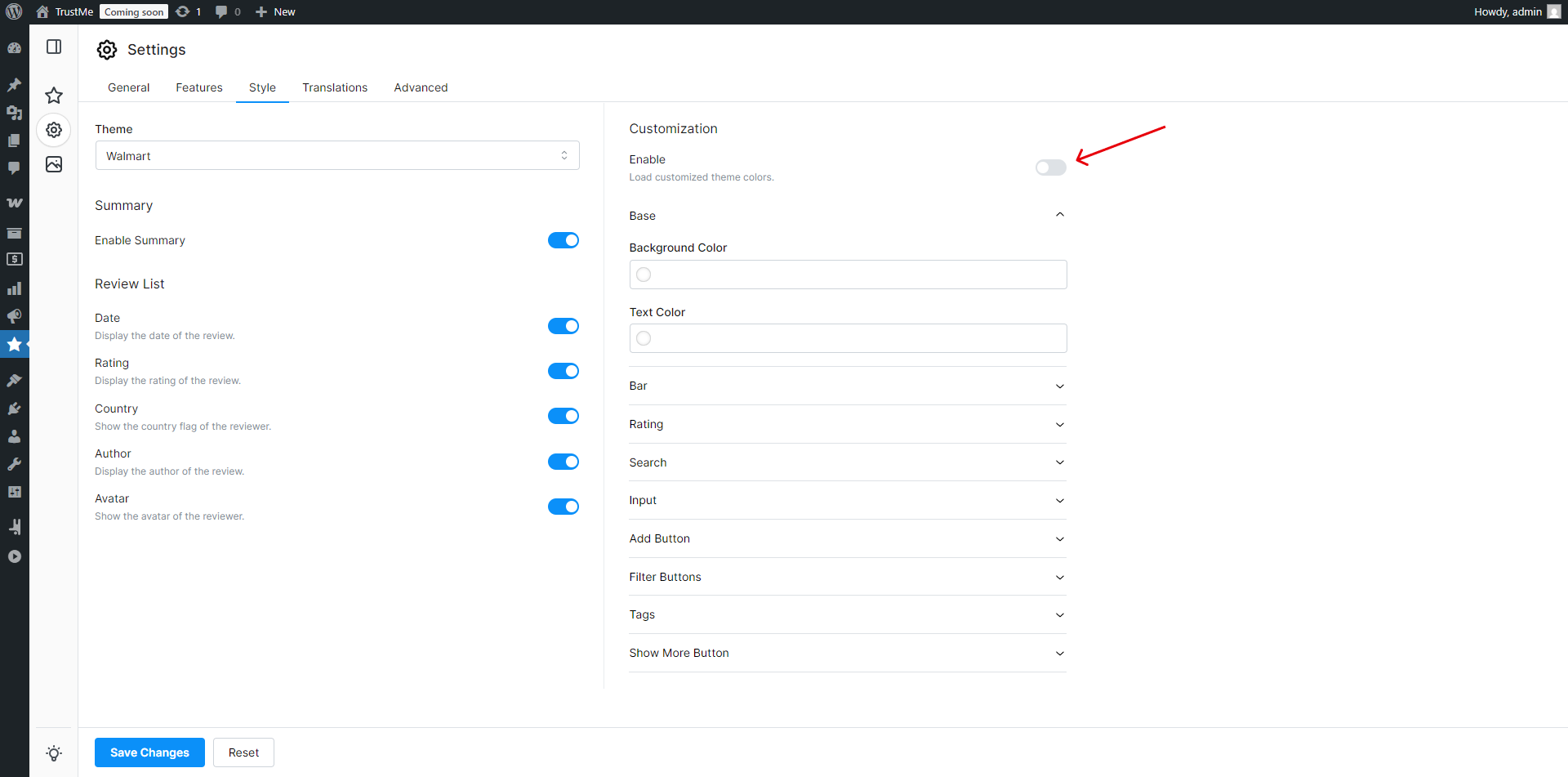The image size is (1568, 777).
Task: Click the lightbulb icon at bottom left
Action: pyautogui.click(x=54, y=753)
